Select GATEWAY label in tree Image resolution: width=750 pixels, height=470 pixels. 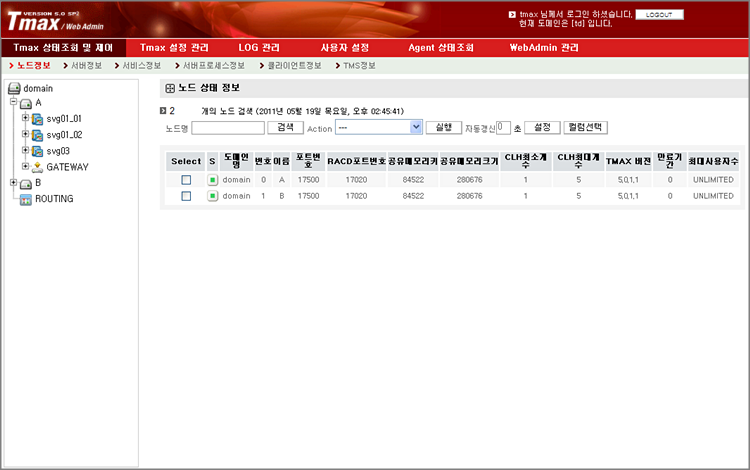[67, 167]
